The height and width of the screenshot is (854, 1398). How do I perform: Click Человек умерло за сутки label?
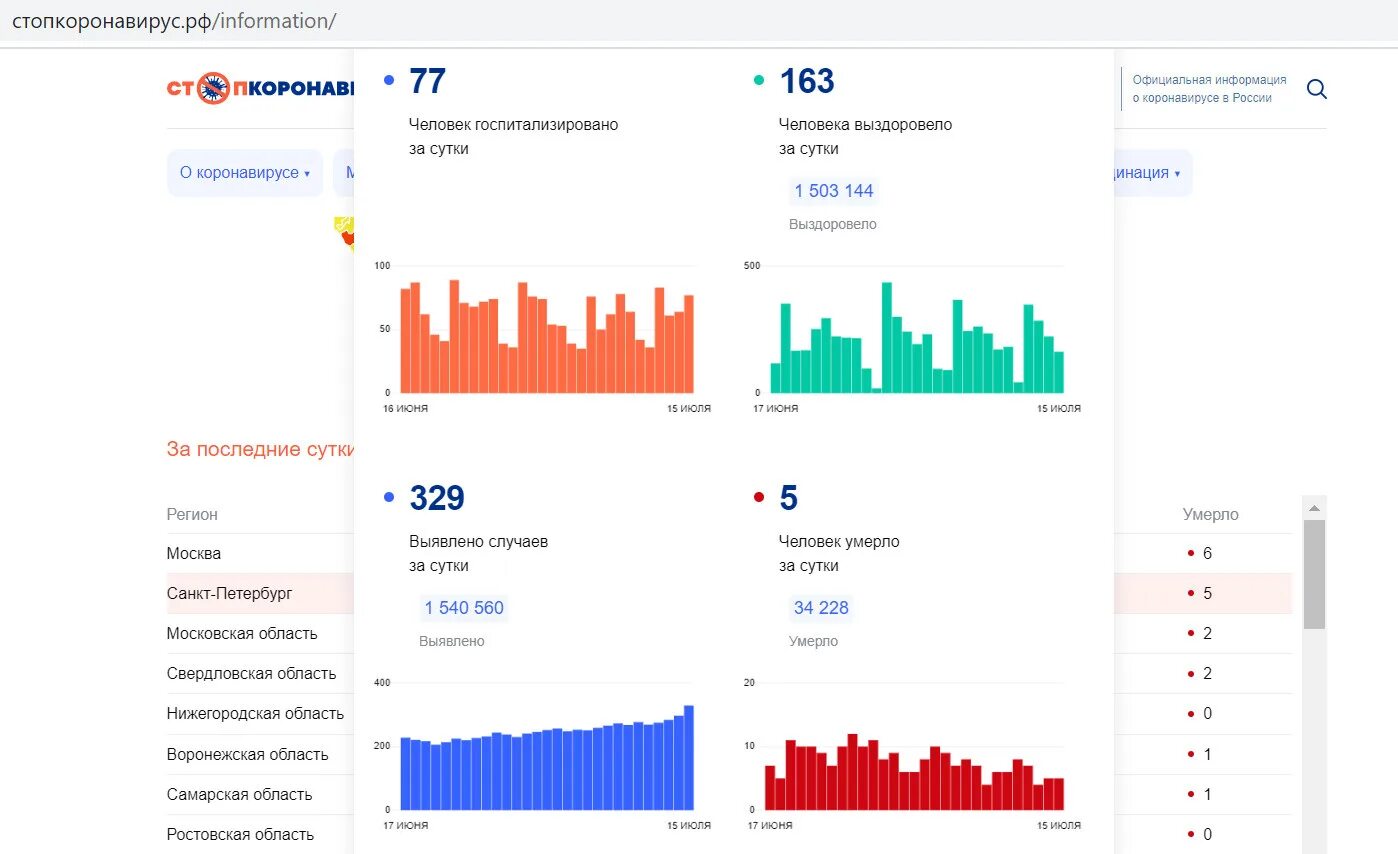tap(839, 553)
